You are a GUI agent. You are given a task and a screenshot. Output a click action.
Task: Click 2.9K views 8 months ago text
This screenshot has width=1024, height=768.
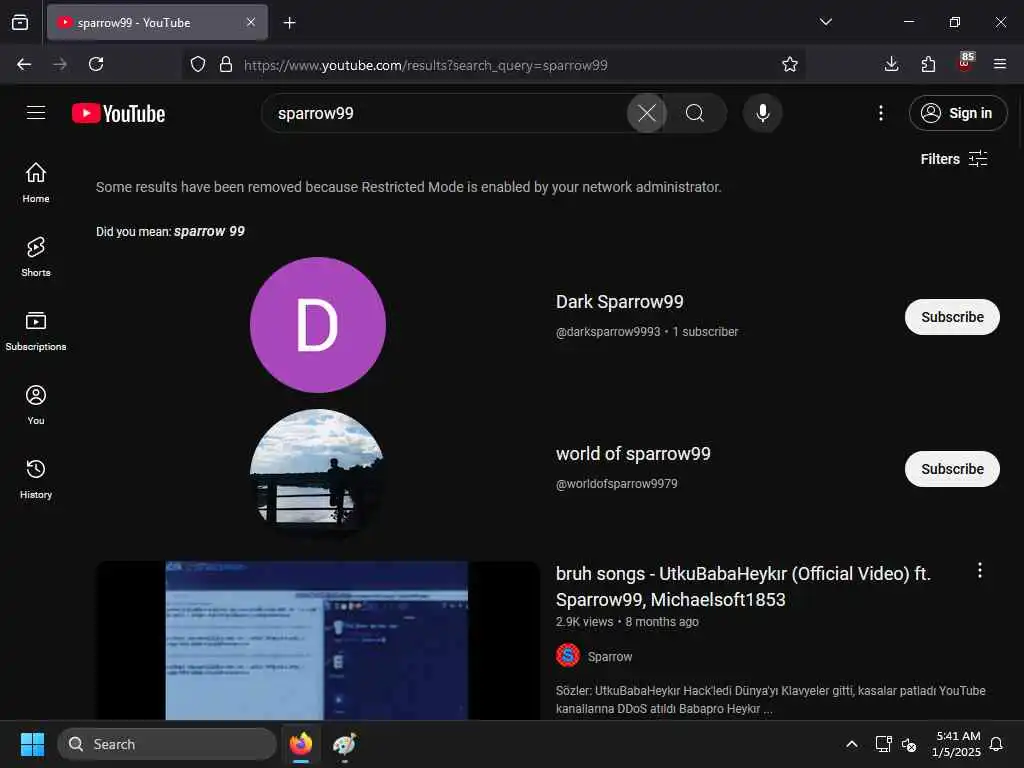click(627, 622)
